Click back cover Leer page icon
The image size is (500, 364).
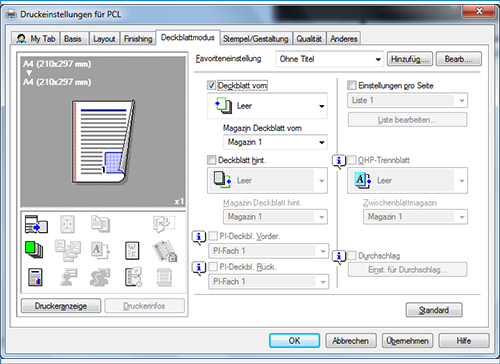223,180
